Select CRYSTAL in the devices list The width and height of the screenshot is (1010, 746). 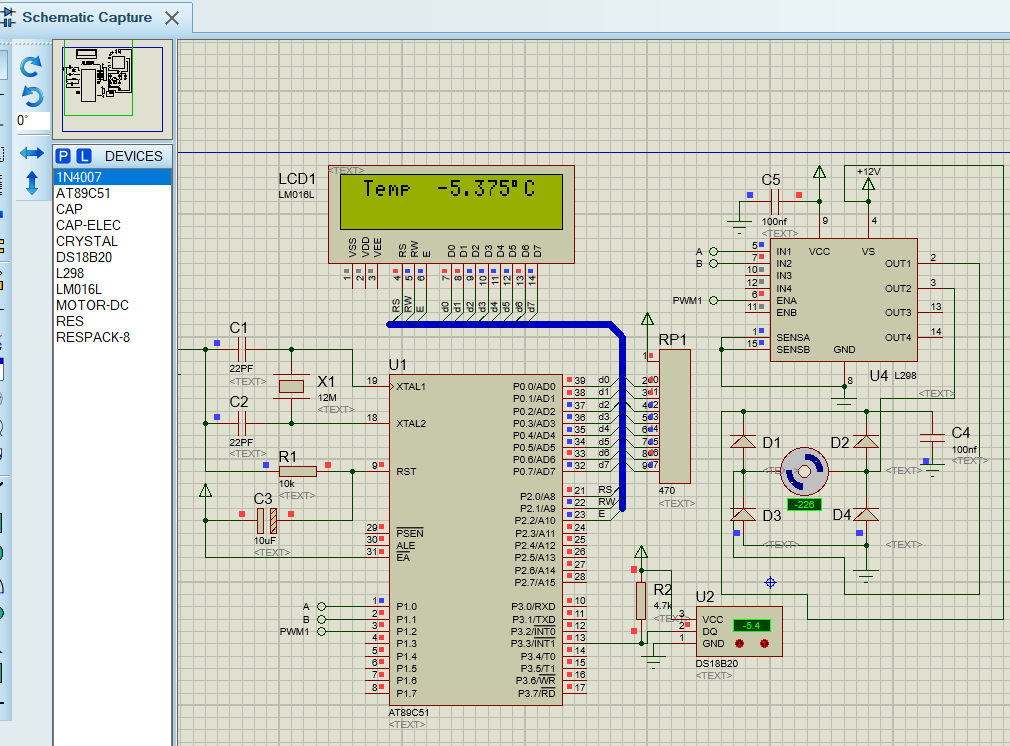[86, 241]
